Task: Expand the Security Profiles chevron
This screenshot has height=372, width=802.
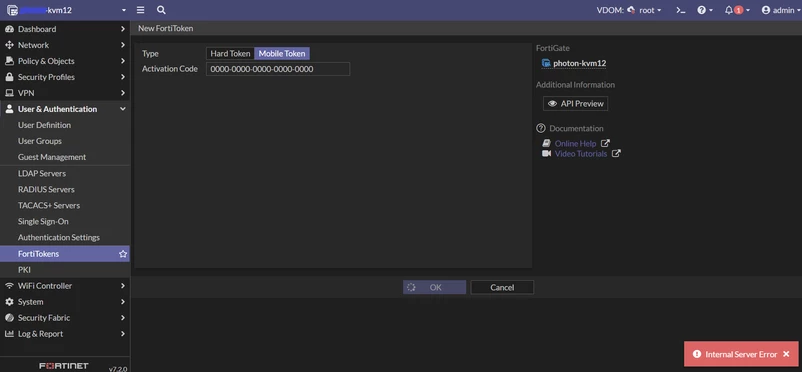Action: click(123, 77)
